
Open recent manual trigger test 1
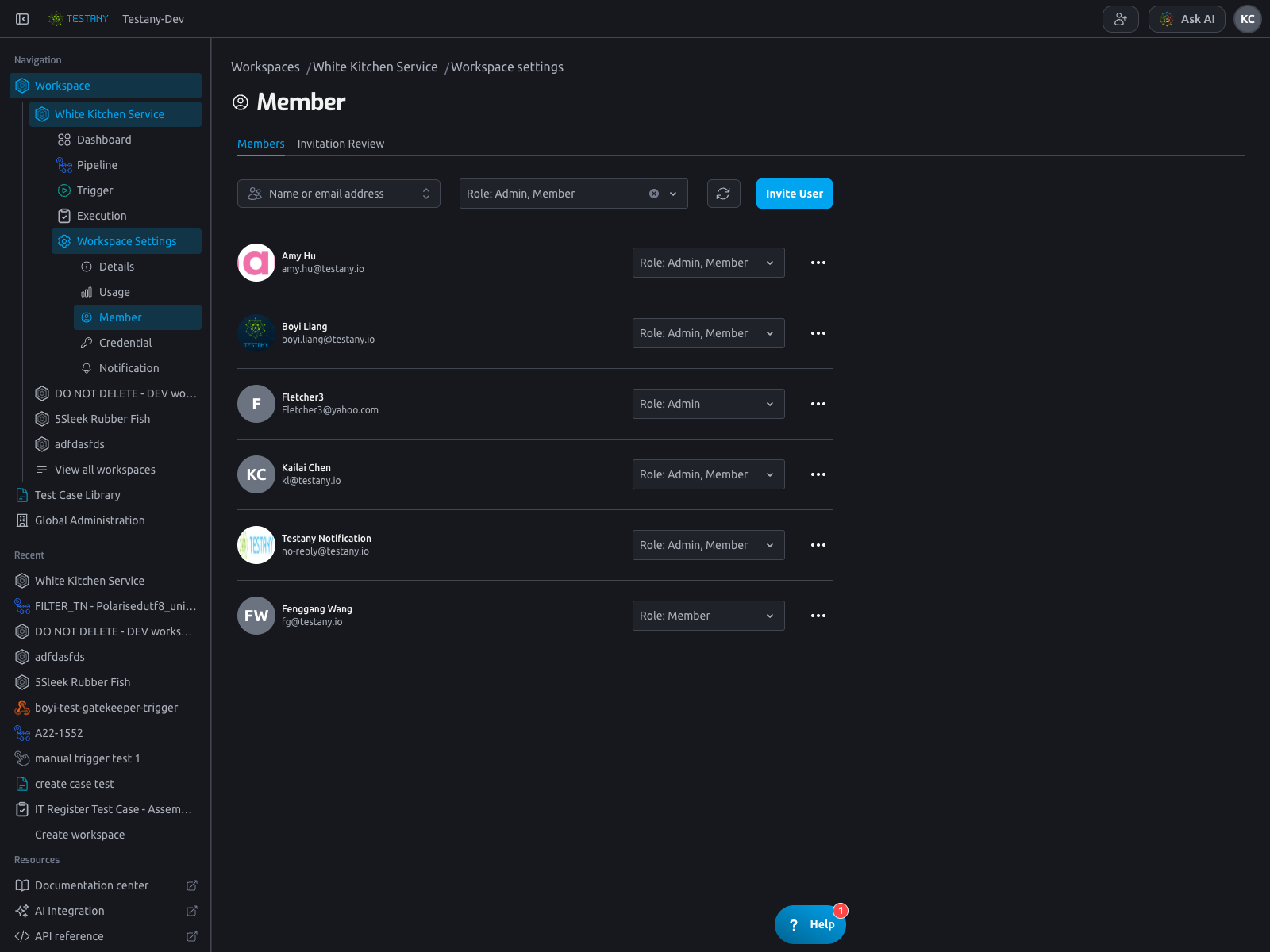coord(106,758)
